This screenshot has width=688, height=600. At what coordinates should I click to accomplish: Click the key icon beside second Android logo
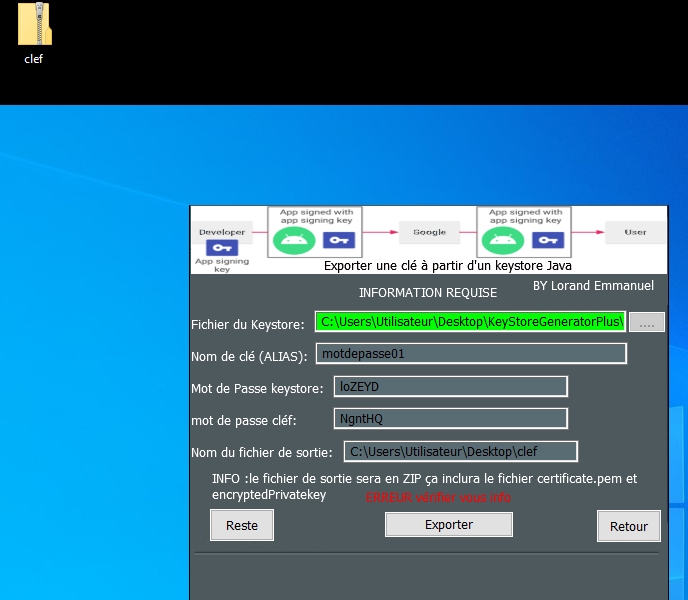(x=546, y=240)
